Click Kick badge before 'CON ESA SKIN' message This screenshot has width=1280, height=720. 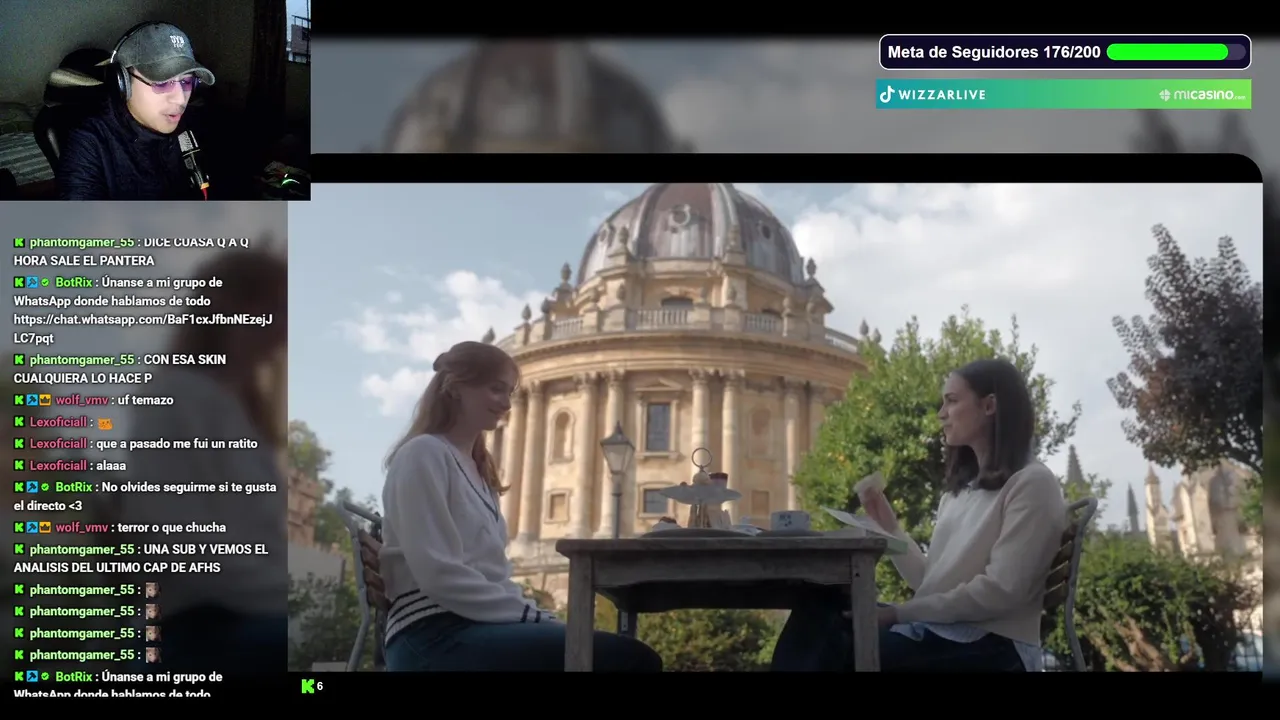point(19,360)
